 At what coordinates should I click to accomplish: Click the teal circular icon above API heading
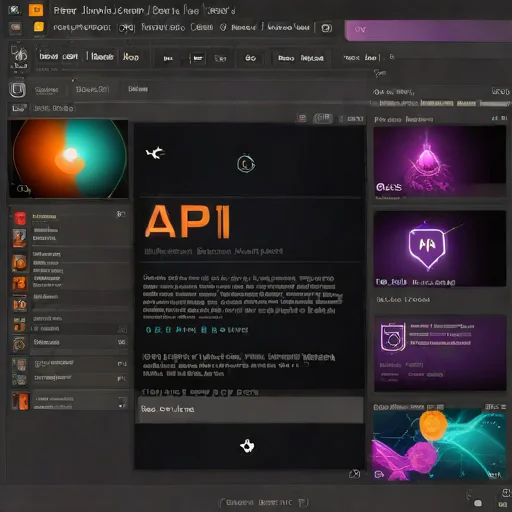[x=246, y=164]
